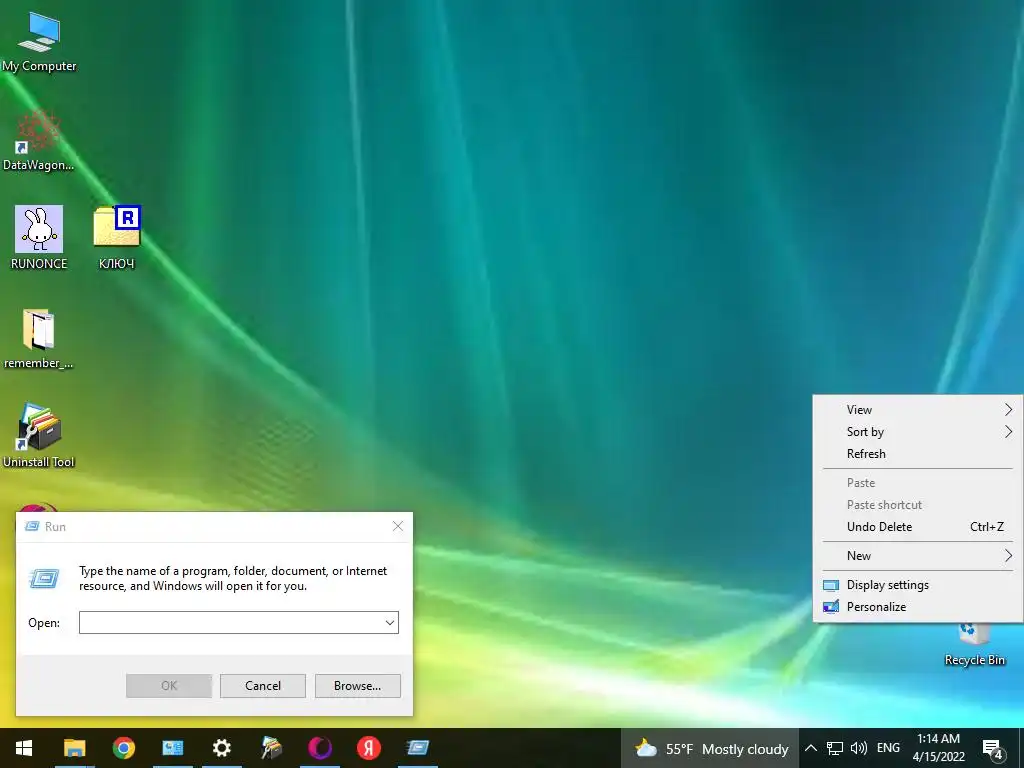Open the Windows Start menu
Viewport: 1024px width, 768px height.
tap(24, 748)
